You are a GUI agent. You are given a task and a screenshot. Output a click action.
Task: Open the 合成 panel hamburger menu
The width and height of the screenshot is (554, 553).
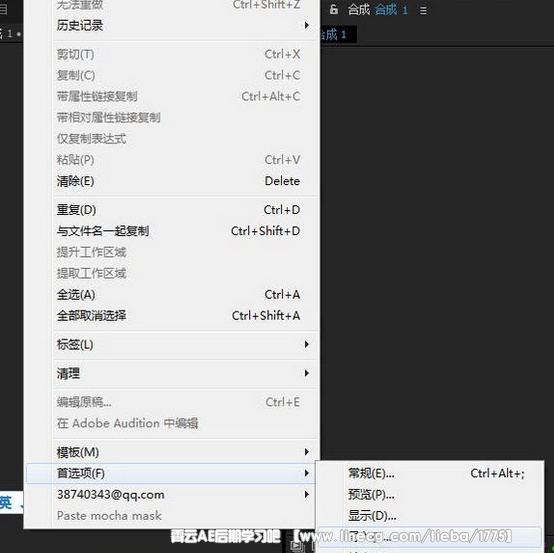pyautogui.click(x=423, y=11)
